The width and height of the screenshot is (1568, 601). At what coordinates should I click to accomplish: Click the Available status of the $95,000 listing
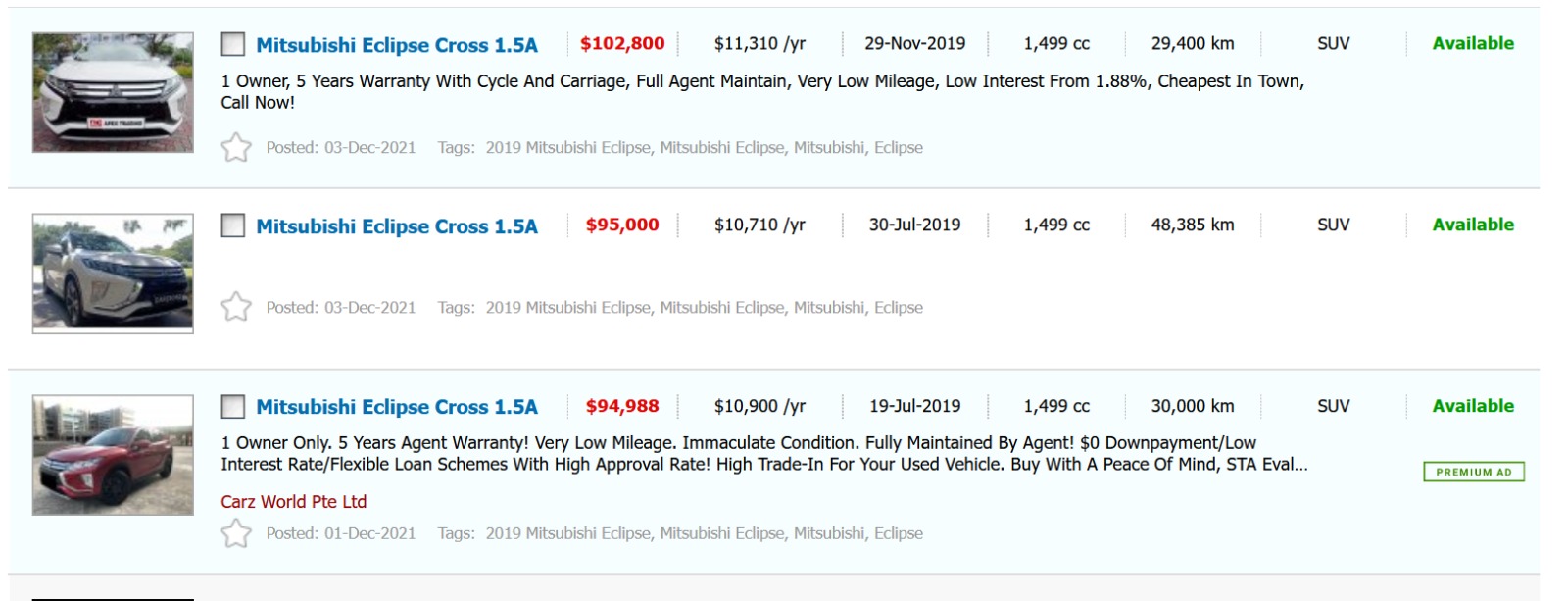[1472, 225]
